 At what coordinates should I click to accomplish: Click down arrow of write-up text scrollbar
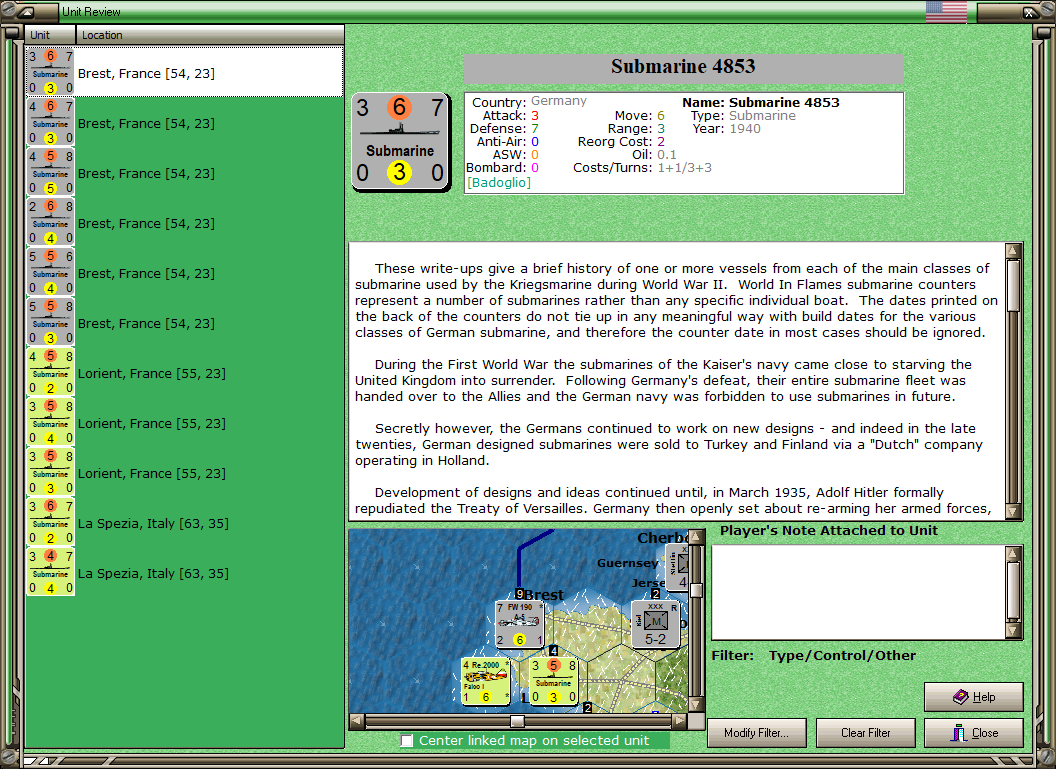click(1013, 512)
